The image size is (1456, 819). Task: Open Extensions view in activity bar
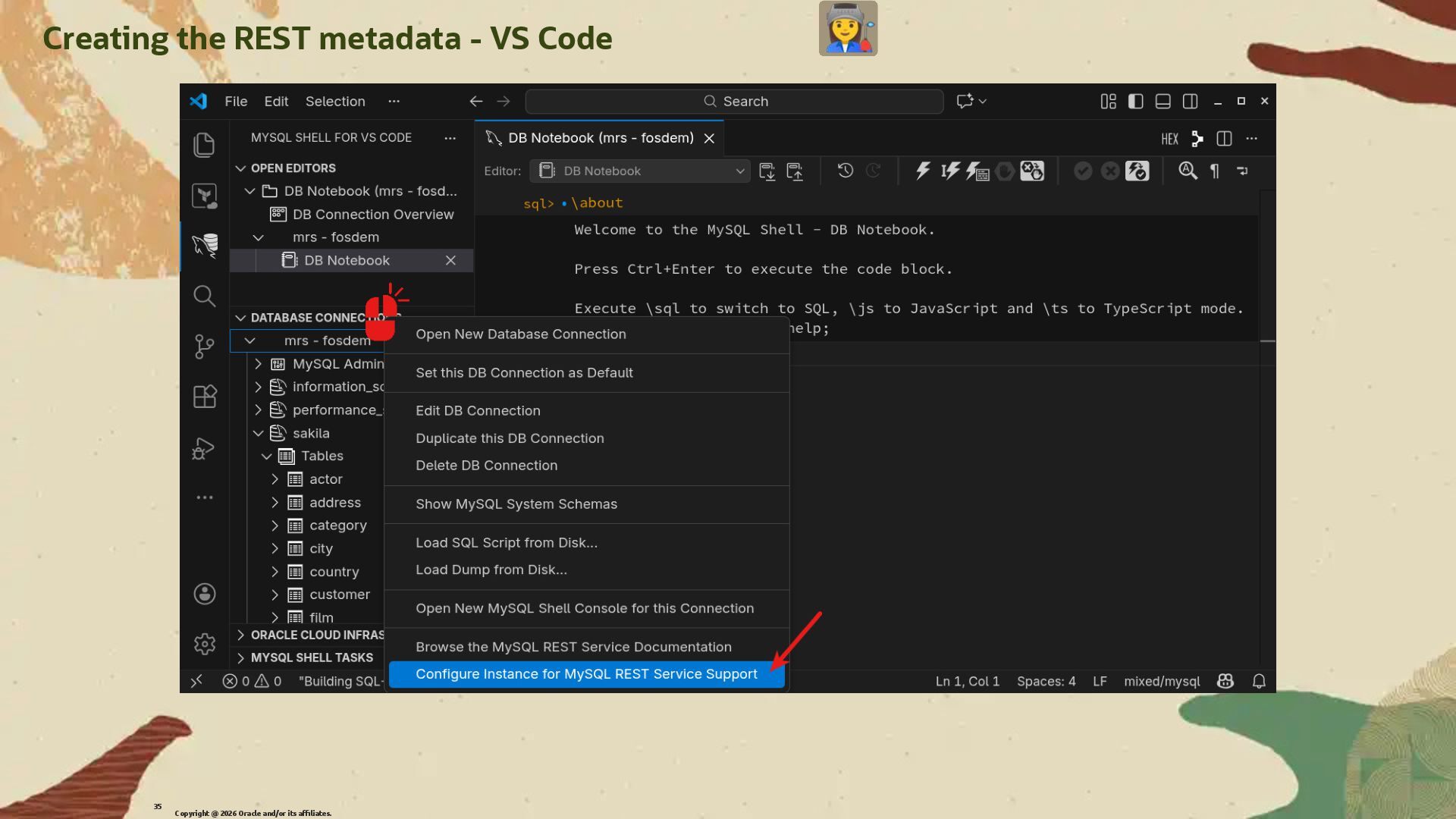pyautogui.click(x=204, y=397)
